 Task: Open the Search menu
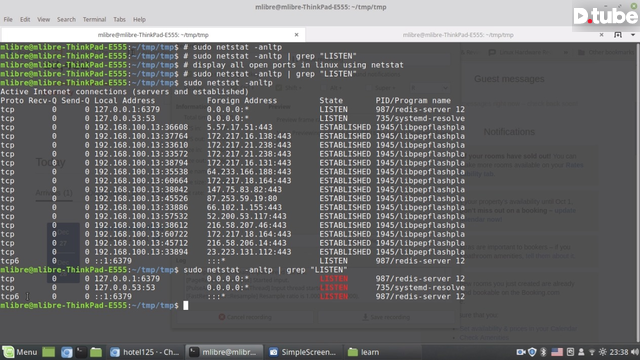click(66, 19)
